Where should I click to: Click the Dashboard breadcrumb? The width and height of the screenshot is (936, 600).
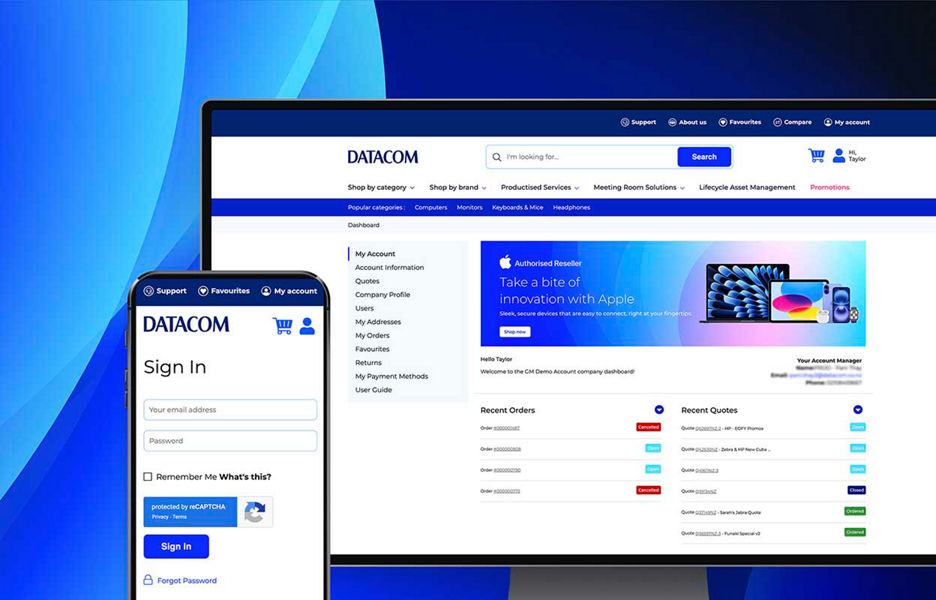(x=364, y=225)
